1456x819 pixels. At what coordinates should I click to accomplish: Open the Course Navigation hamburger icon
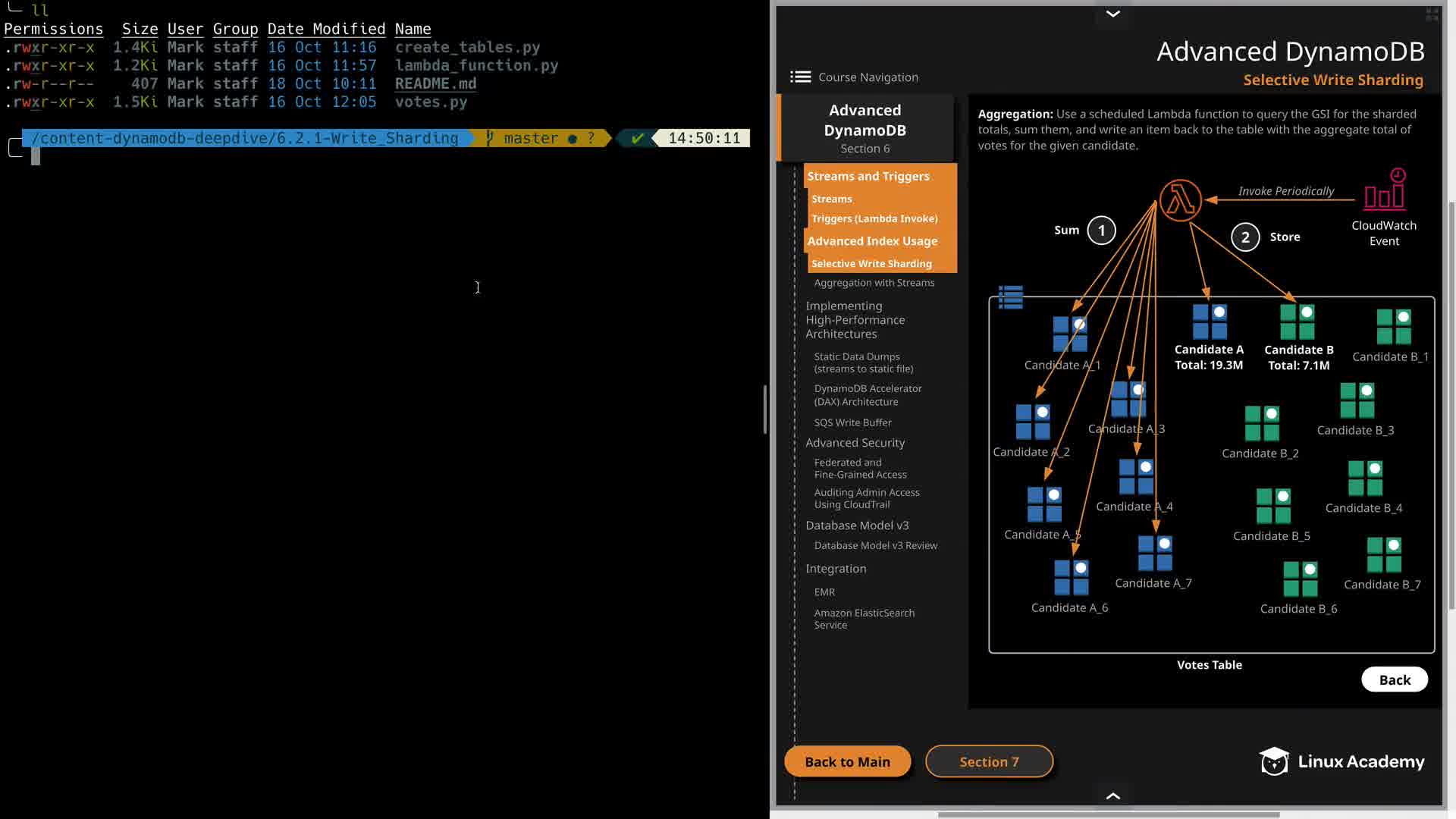point(800,77)
